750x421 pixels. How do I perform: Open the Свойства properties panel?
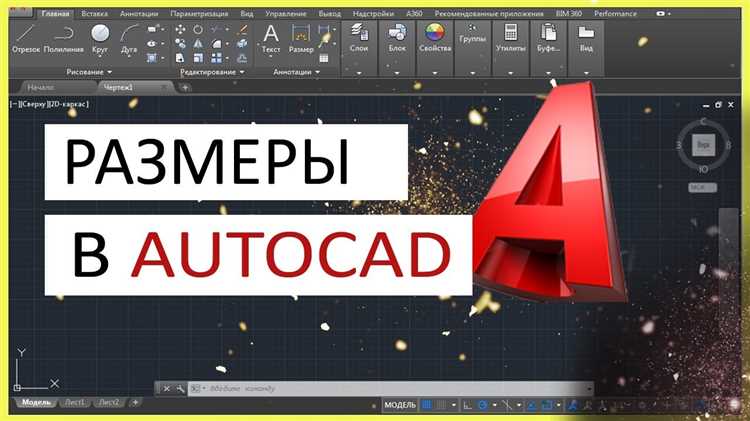click(x=435, y=38)
